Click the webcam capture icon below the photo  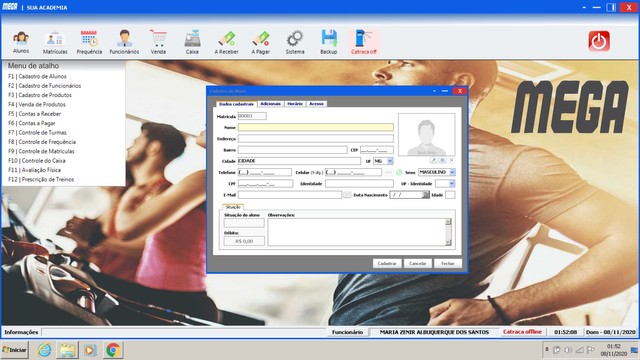pos(442,160)
